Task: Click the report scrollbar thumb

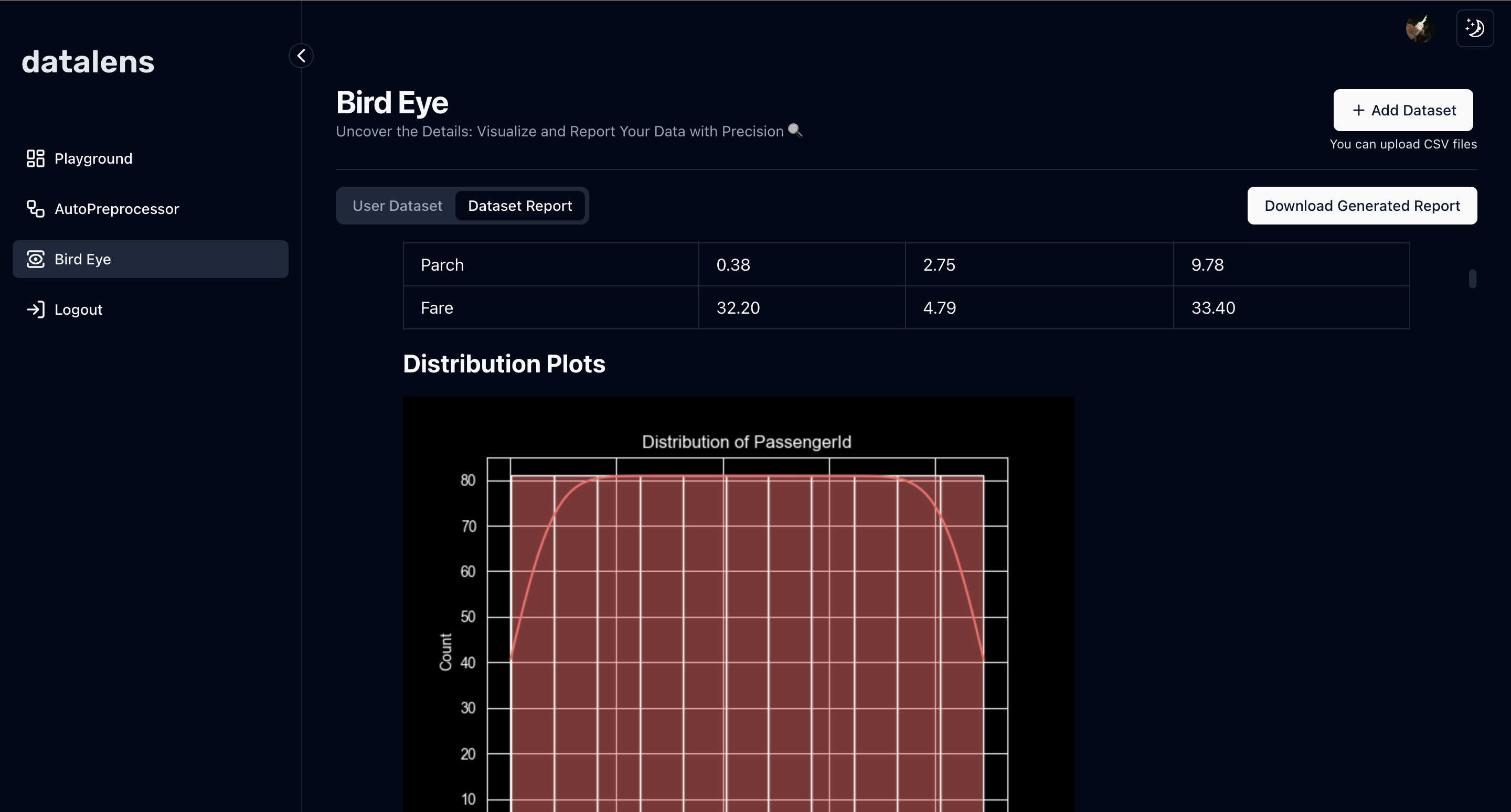Action: (1472, 279)
